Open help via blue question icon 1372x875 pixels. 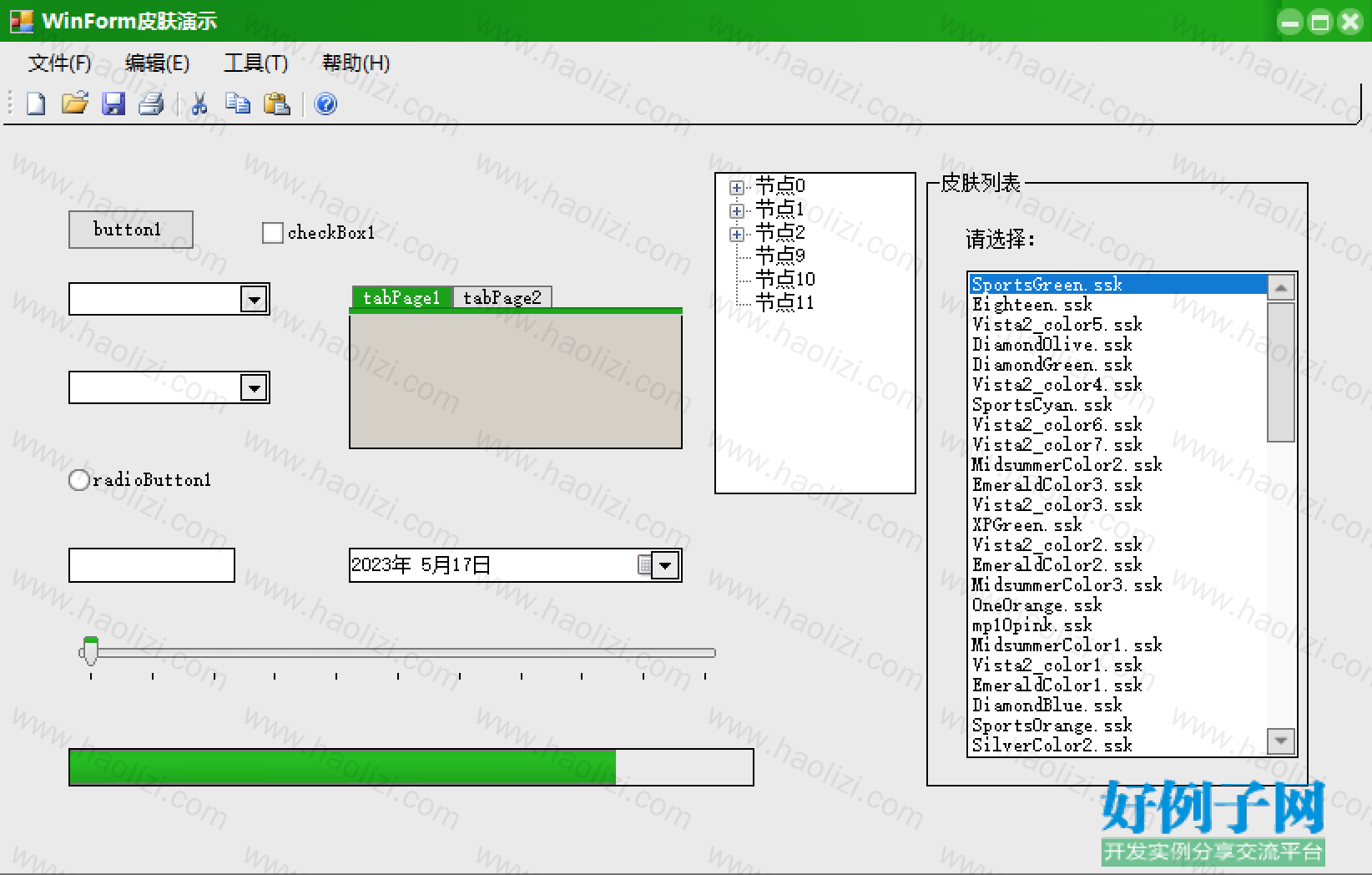point(325,104)
